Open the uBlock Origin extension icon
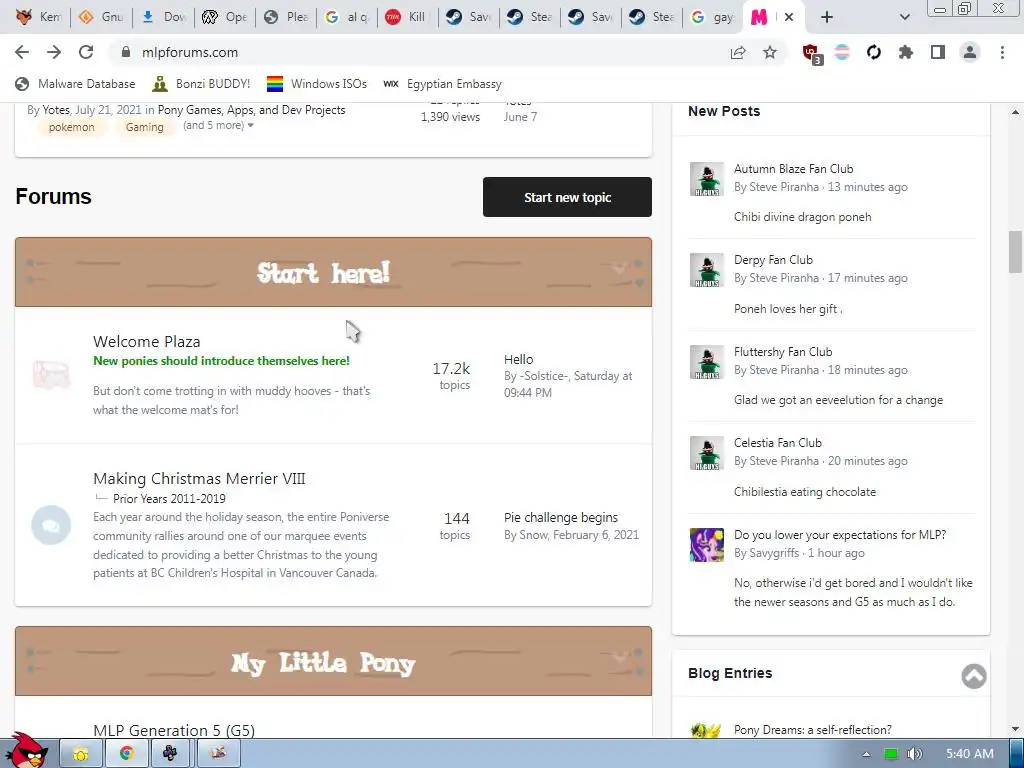This screenshot has width=1024, height=768. (x=812, y=54)
